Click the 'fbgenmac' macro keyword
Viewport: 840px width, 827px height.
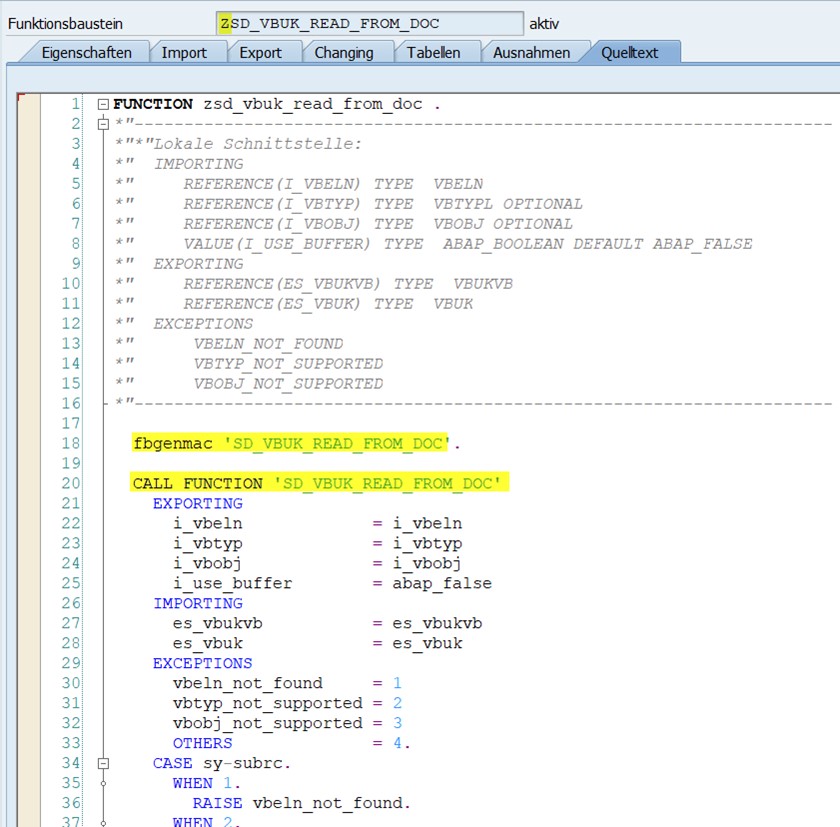click(173, 443)
